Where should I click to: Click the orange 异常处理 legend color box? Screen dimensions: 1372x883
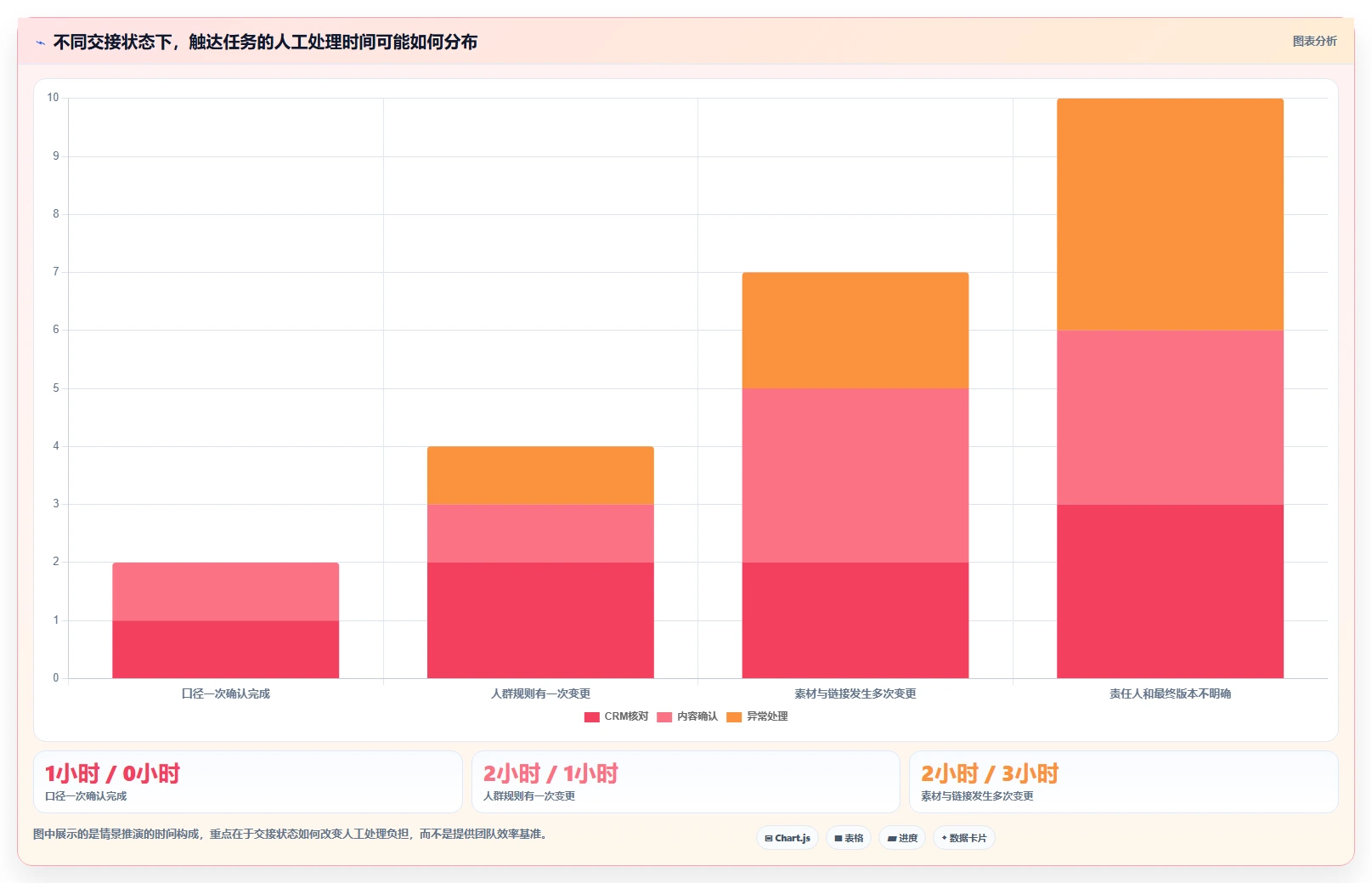(734, 716)
